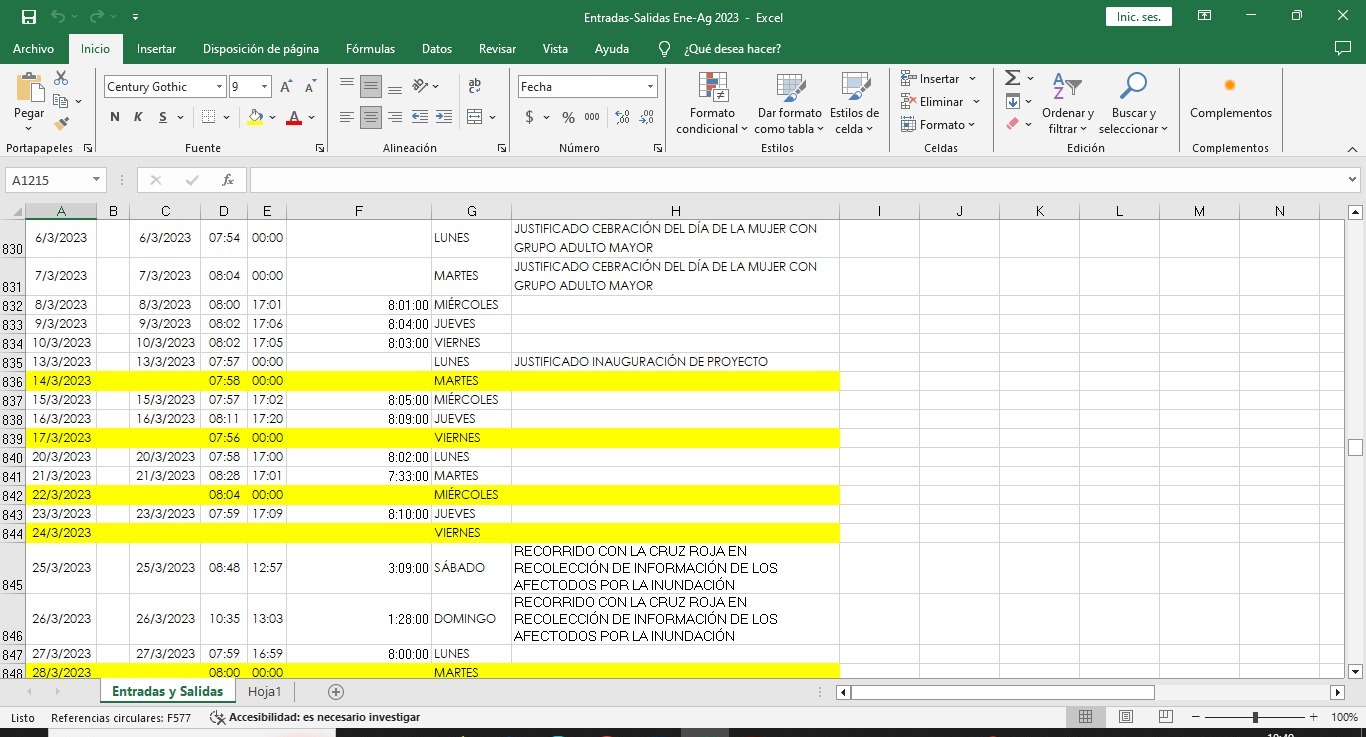Click the Inic. ses. sign-in button
This screenshot has width=1366, height=737.
click(1138, 17)
